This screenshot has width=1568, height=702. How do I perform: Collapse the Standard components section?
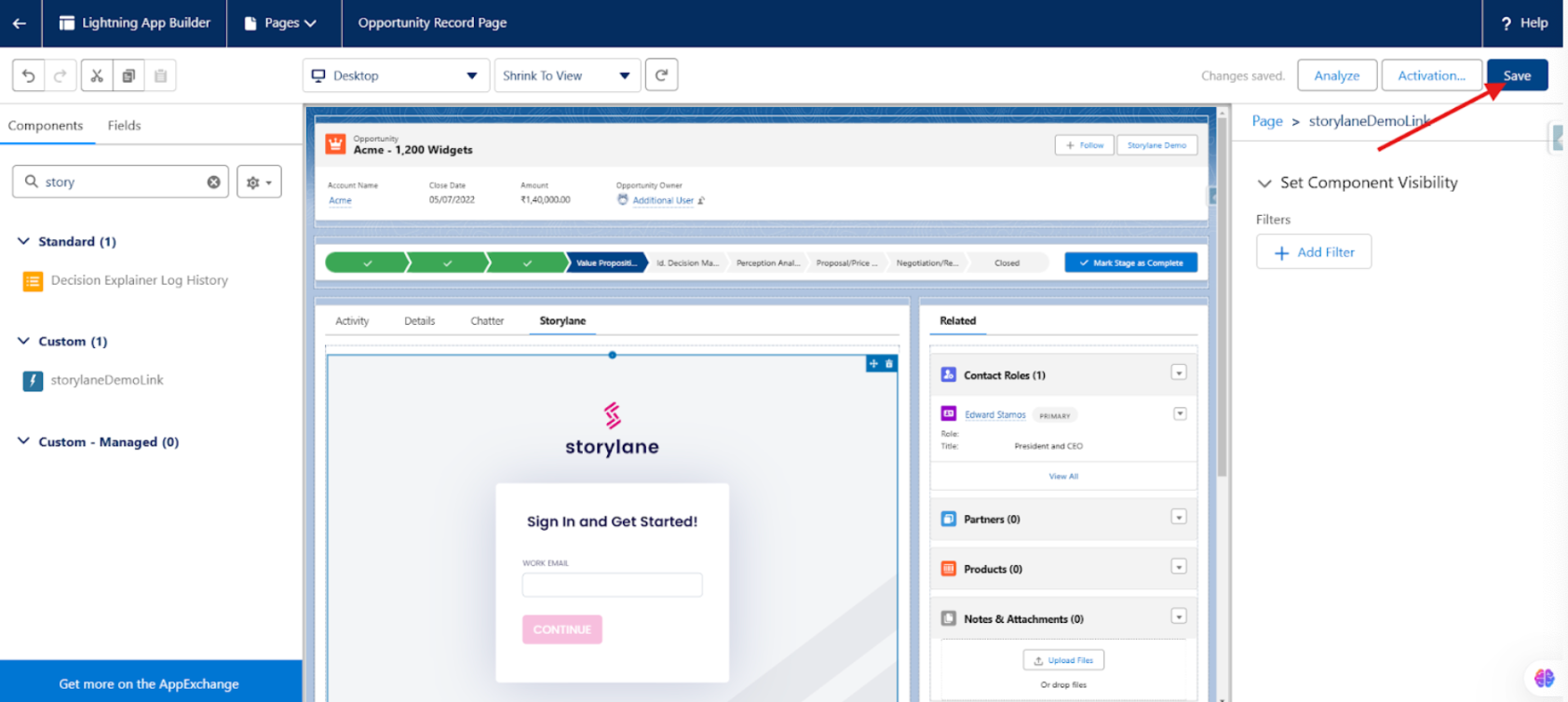24,241
